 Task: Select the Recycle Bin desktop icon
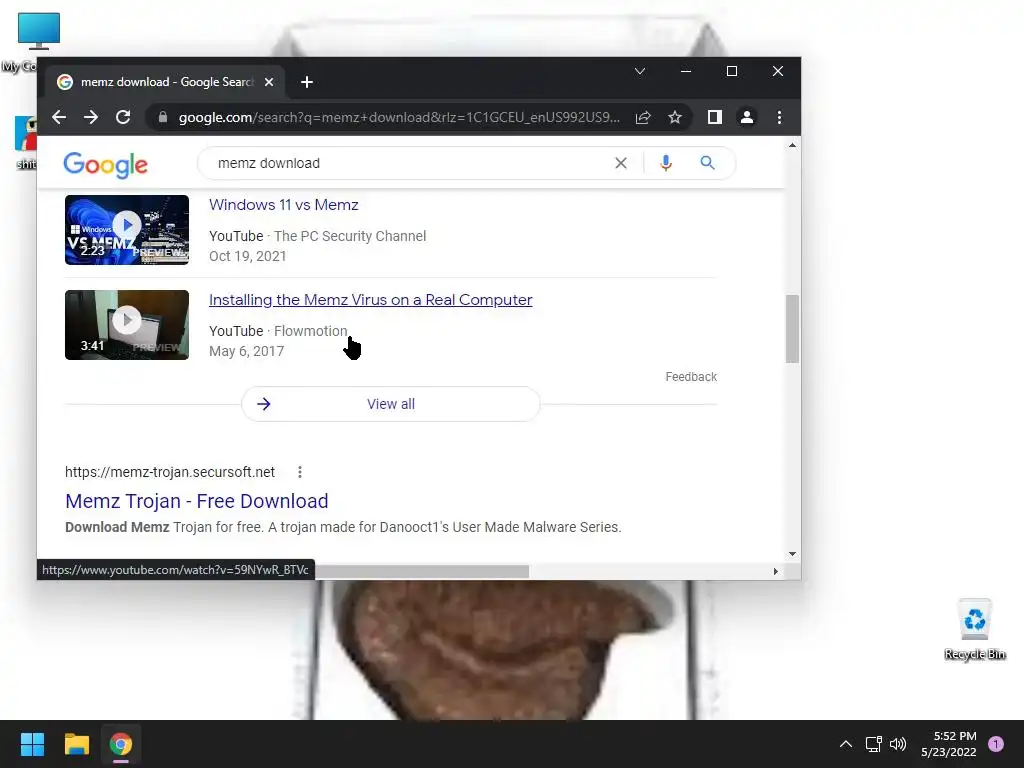pos(974,629)
